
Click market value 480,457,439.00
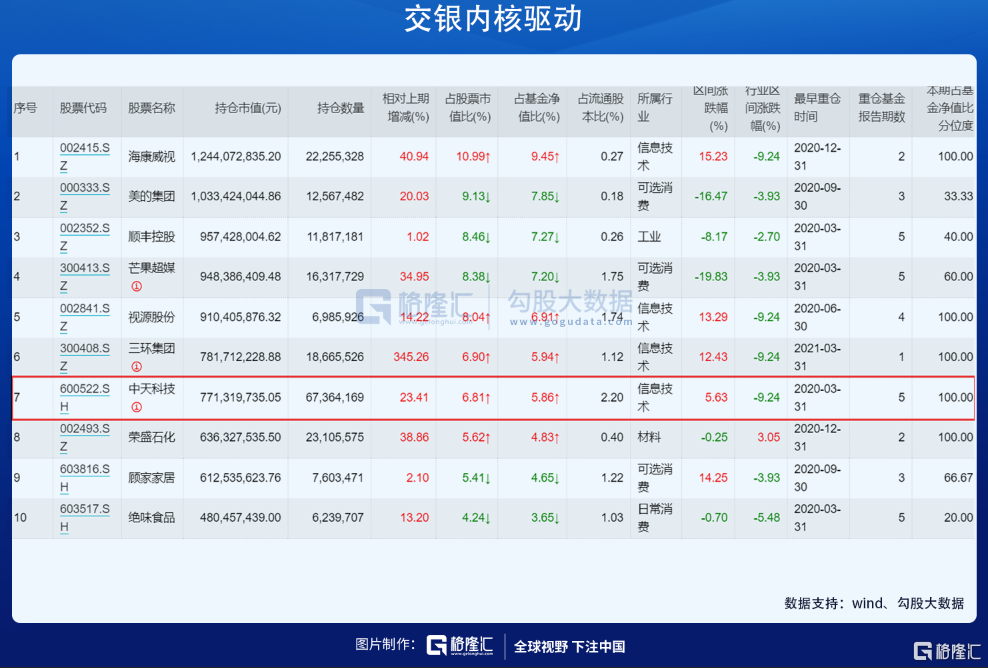[x=241, y=517]
